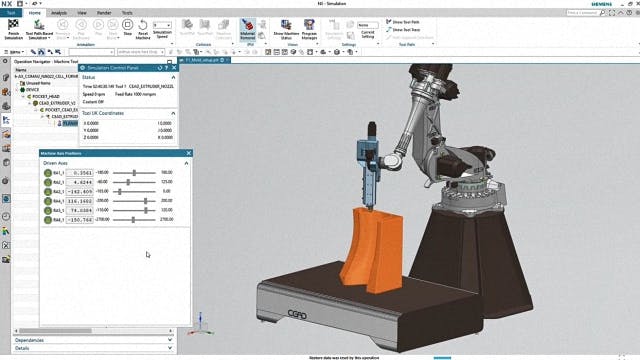Image resolution: width=640 pixels, height=360 pixels.
Task: Click the axis value field showing 116.1602
Action: [x=80, y=201]
